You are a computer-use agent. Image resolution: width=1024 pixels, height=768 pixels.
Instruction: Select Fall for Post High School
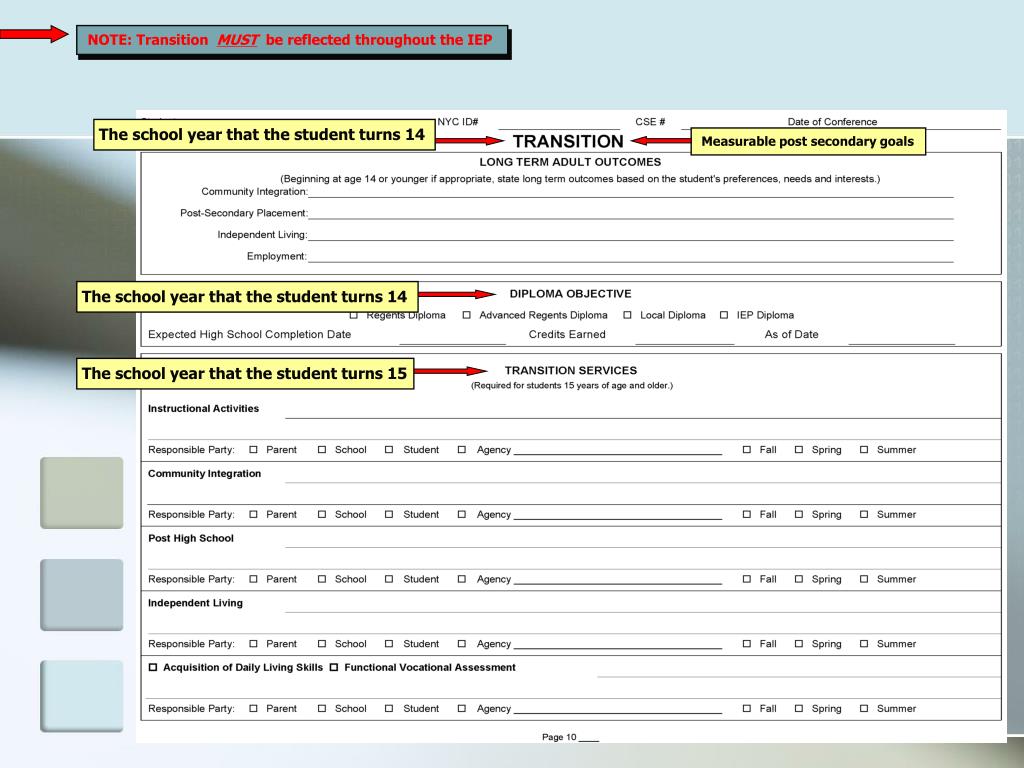point(746,579)
